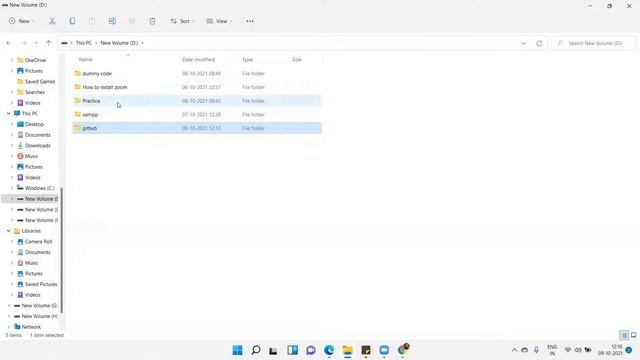Go back using the left arrow
This screenshot has width=640, height=360.
coord(9,43)
